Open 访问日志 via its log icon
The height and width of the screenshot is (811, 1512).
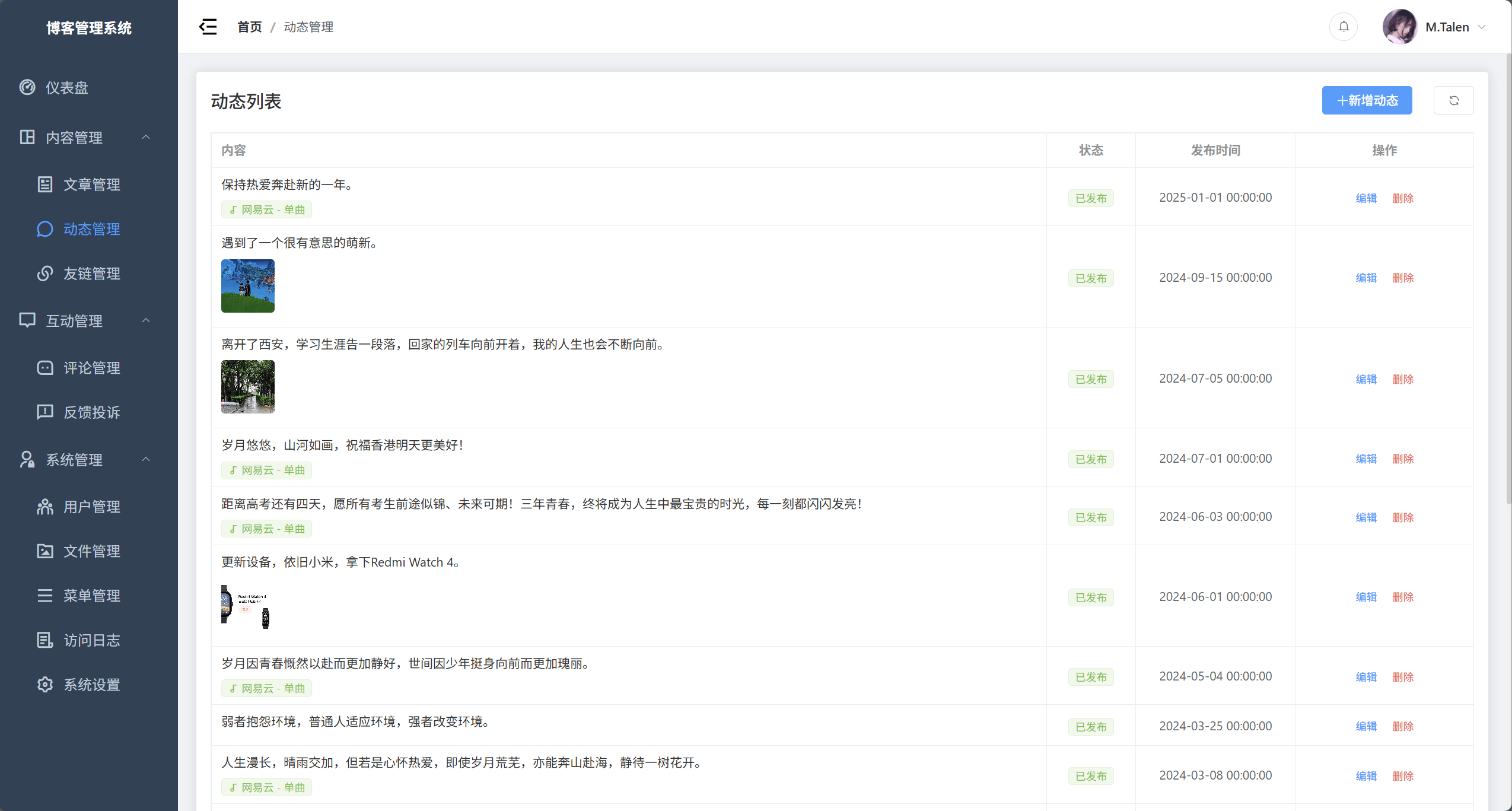click(45, 640)
